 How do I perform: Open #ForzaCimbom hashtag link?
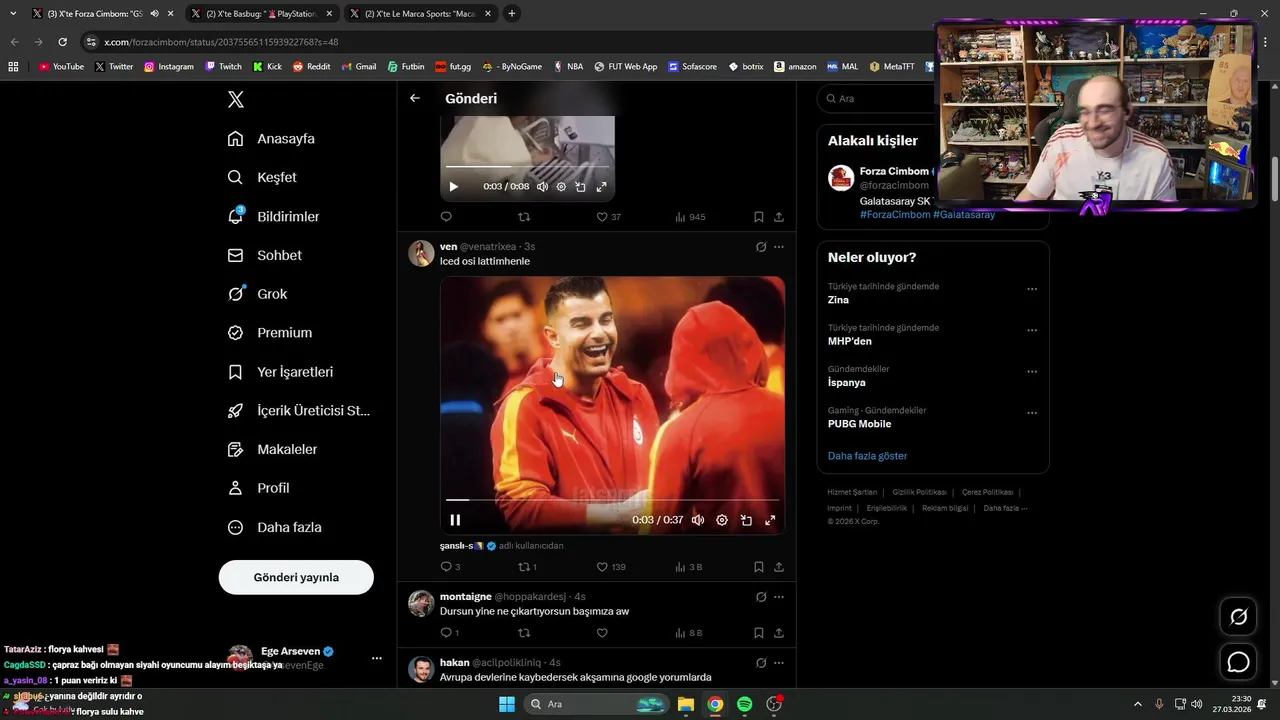(895, 215)
